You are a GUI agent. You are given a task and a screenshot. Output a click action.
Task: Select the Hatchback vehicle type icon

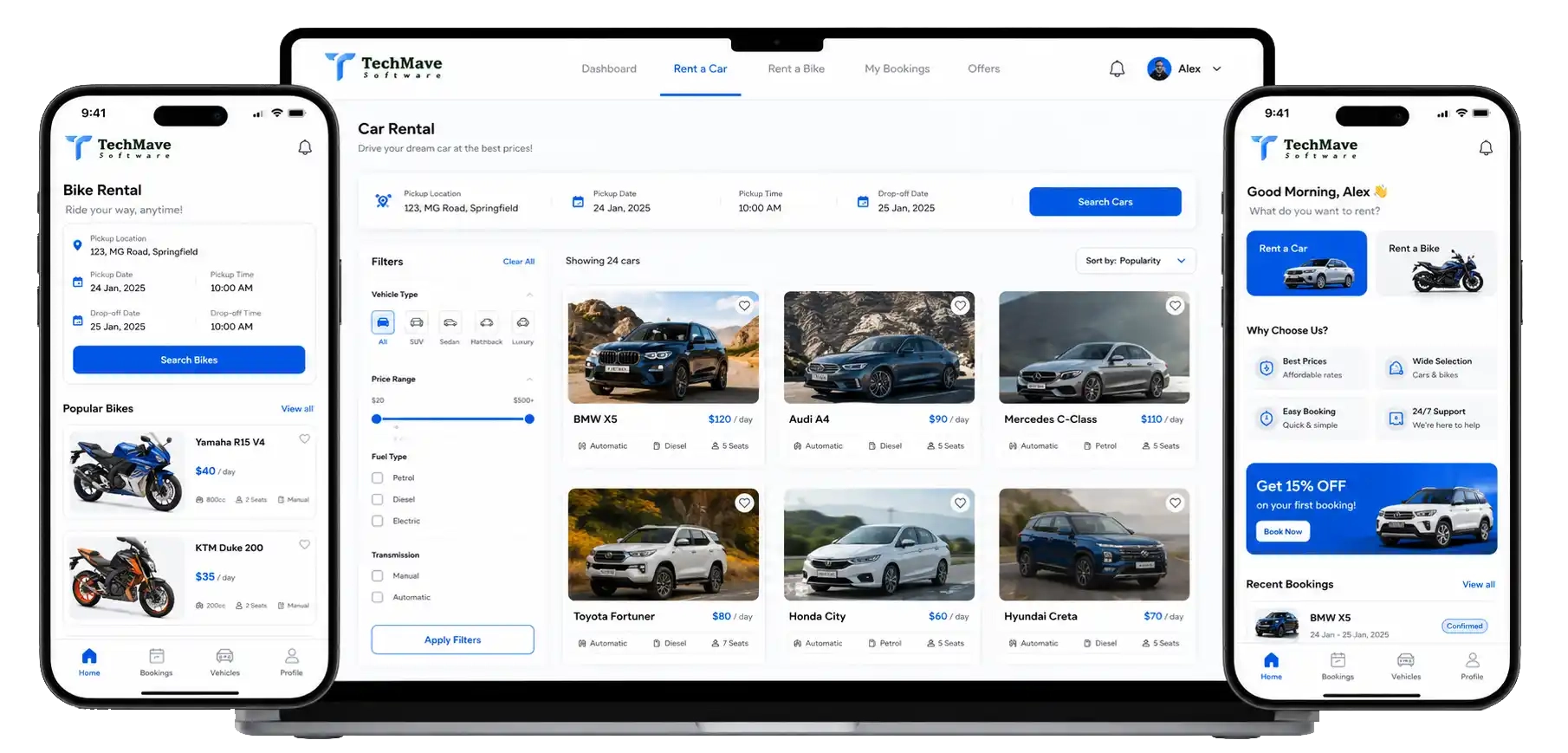coord(487,322)
